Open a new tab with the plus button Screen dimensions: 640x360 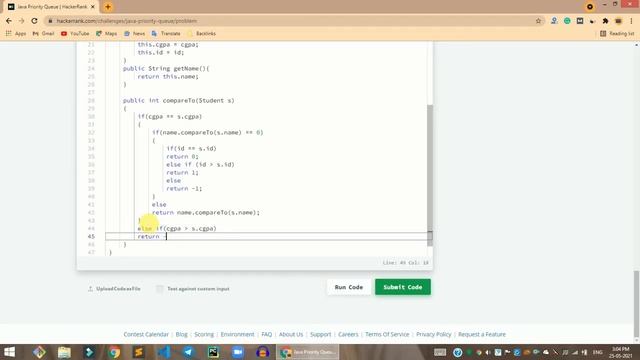[x=108, y=7]
